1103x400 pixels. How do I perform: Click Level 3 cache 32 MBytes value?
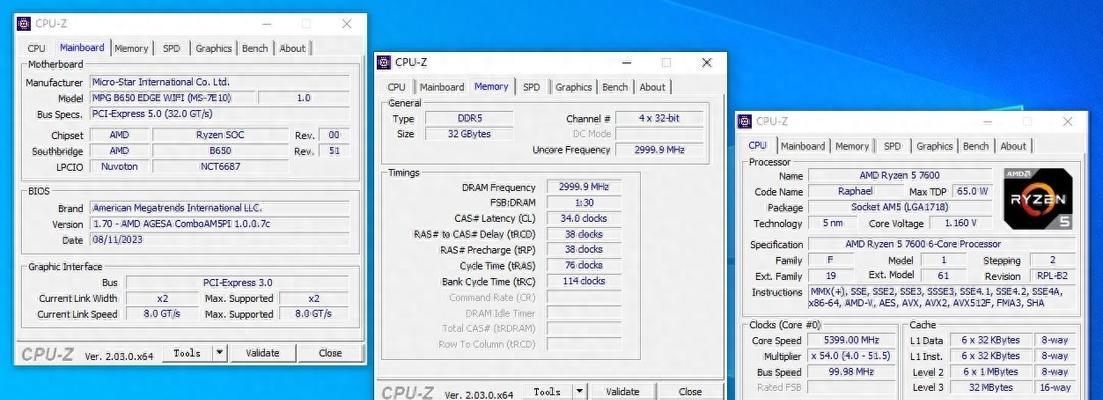[x=990, y=387]
